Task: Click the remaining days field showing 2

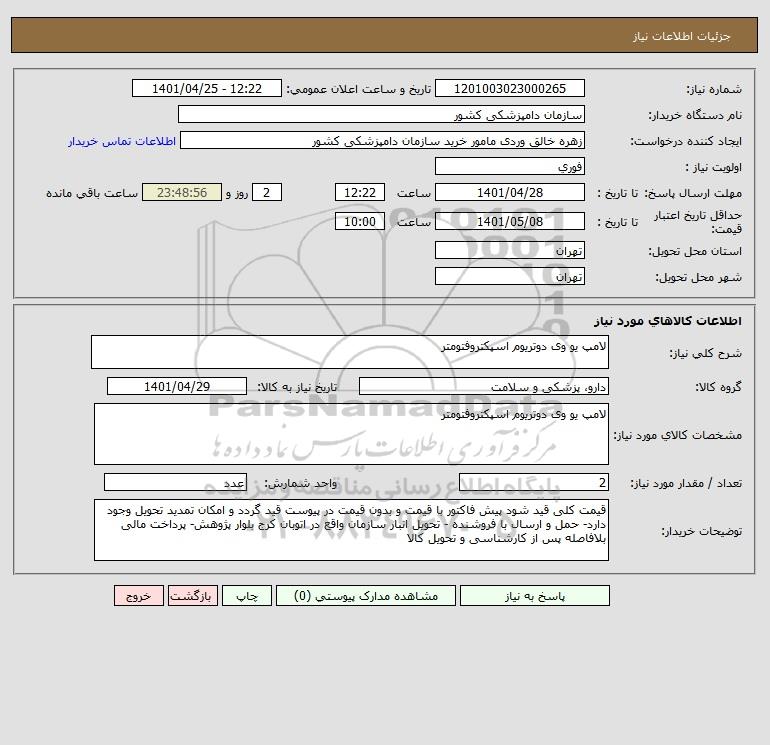Action: [267, 193]
